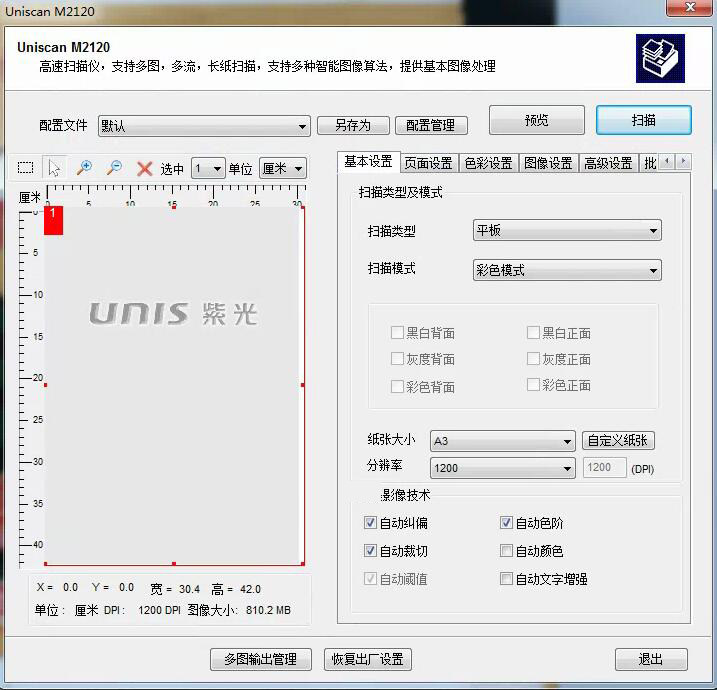This screenshot has width=717, height=690.
Task: Click the 高 = 42.0 height readout
Action: tap(236, 589)
